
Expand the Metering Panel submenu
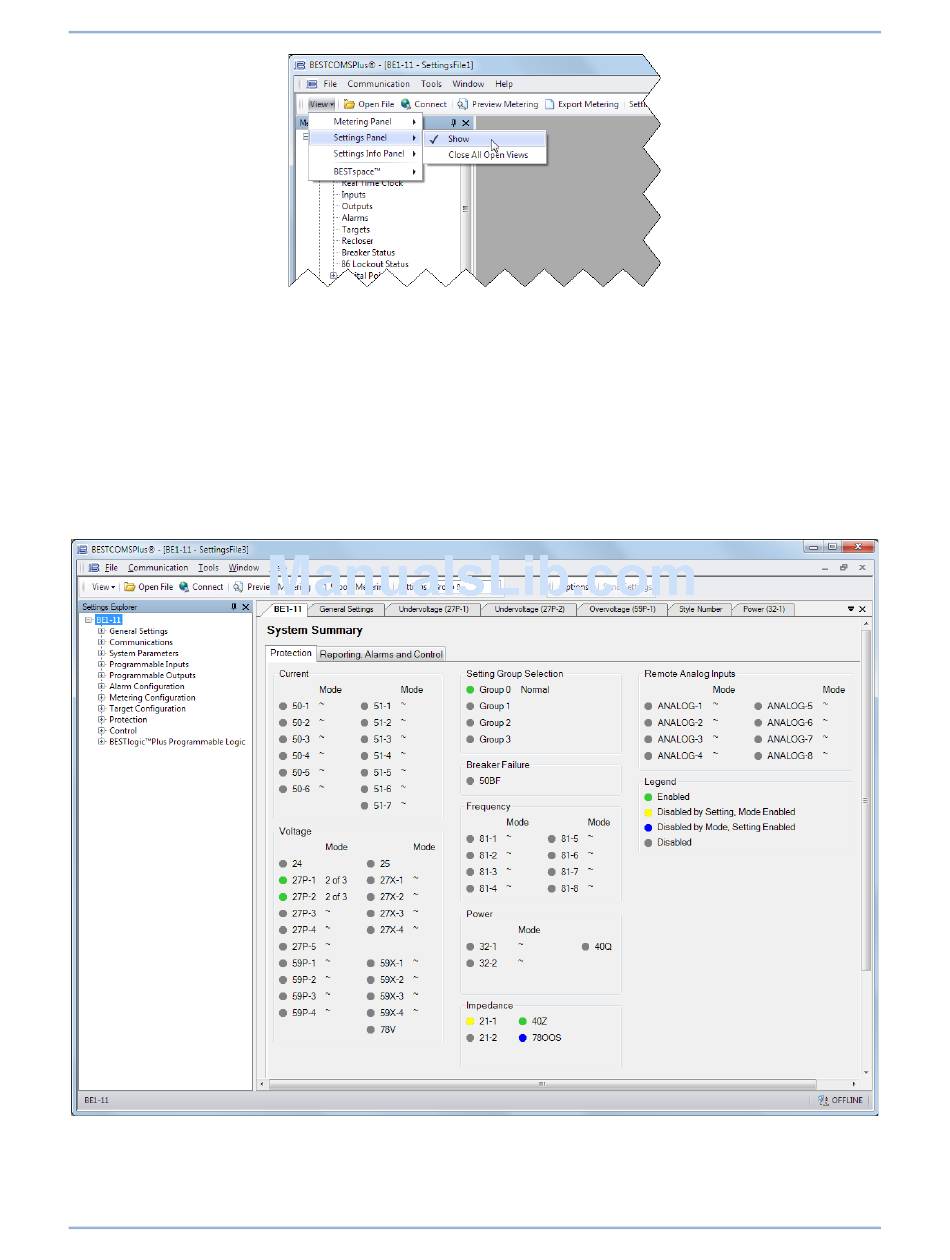pyautogui.click(x=366, y=122)
